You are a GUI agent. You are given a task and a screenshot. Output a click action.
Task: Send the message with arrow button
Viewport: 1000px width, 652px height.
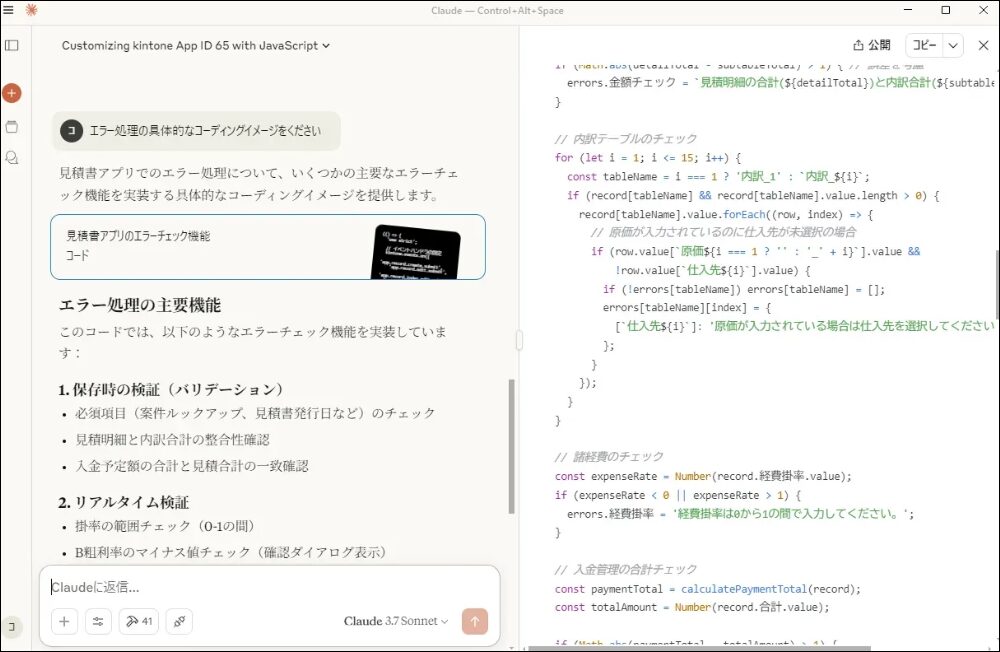tap(474, 621)
